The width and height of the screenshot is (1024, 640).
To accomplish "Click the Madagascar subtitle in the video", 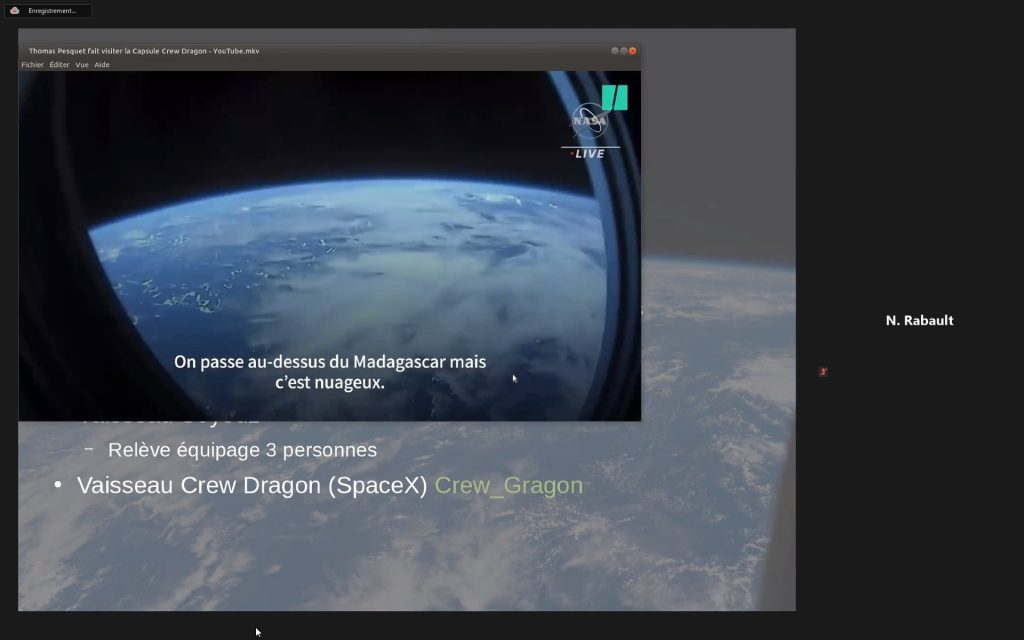I will [330, 372].
